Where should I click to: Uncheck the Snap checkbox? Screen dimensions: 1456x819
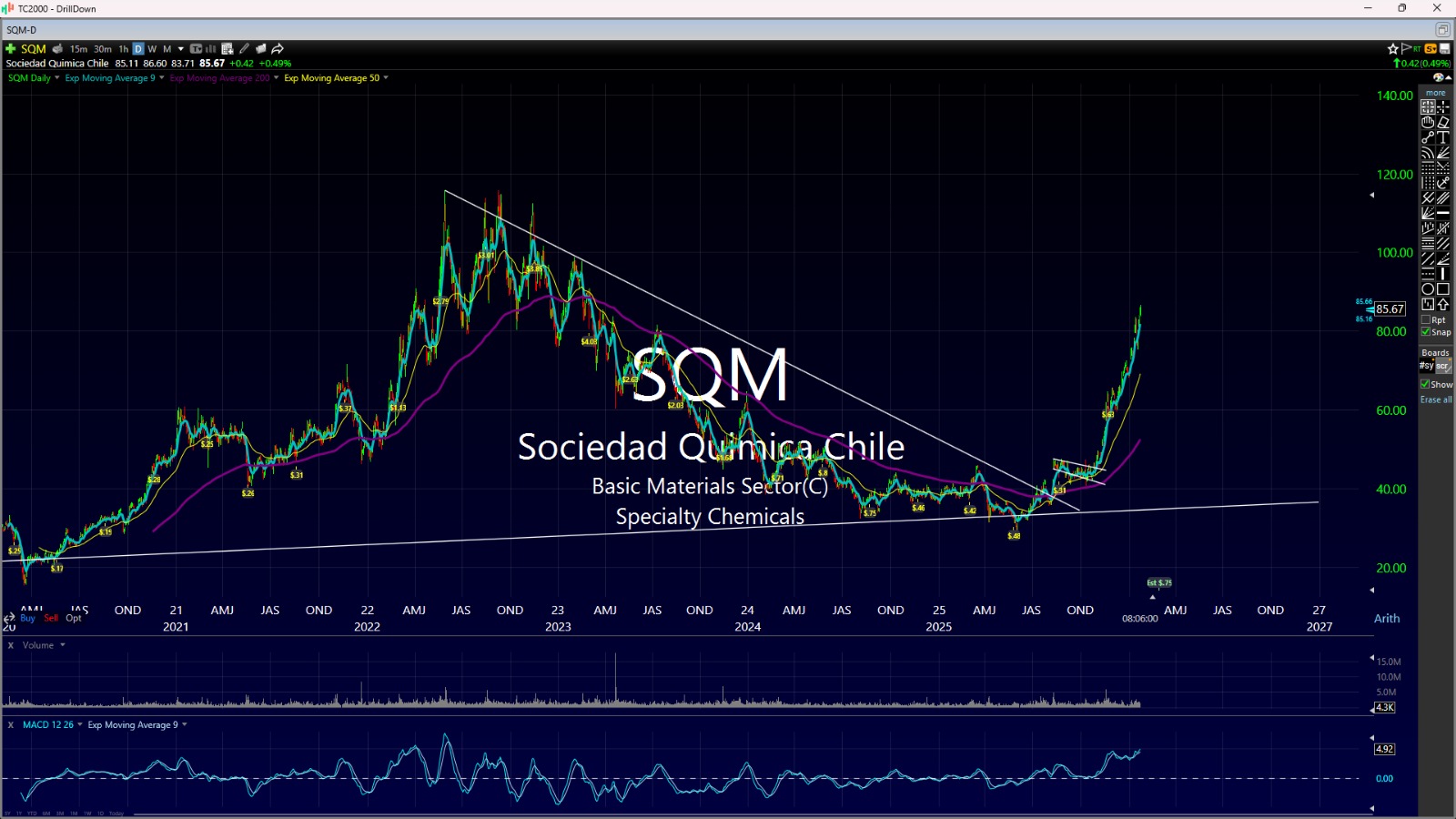(1426, 332)
